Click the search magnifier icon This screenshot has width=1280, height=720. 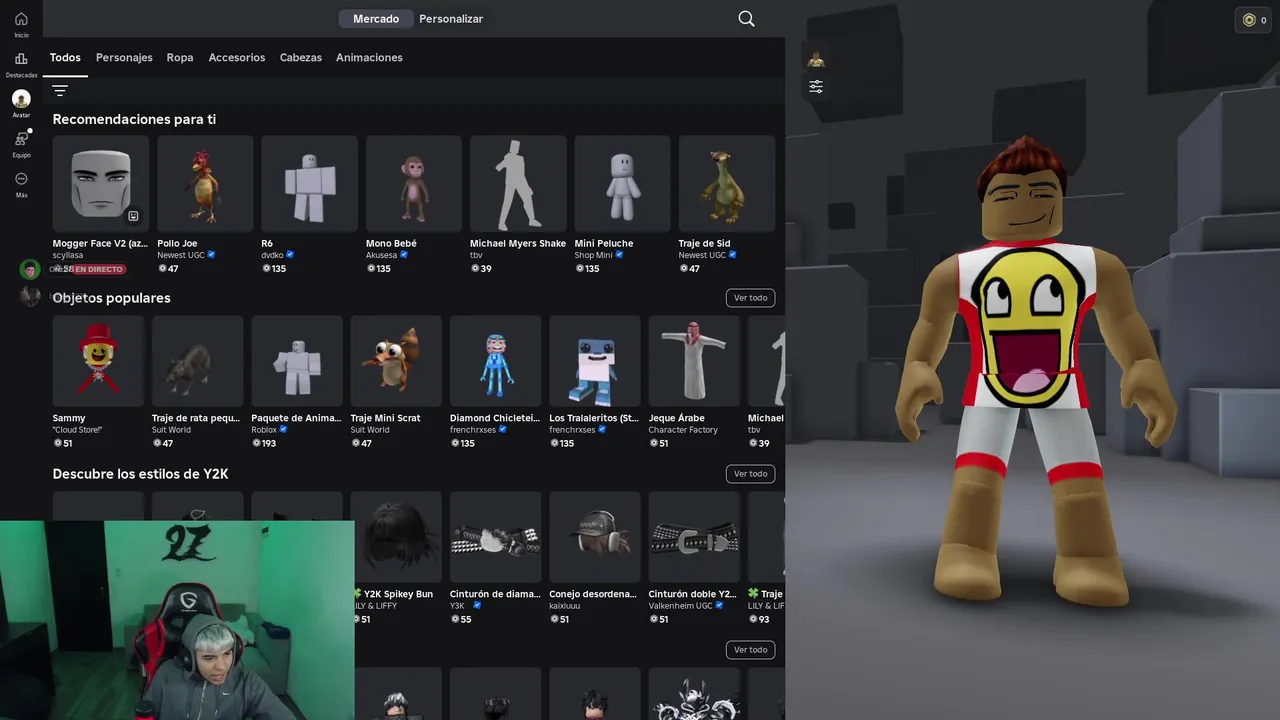point(746,19)
